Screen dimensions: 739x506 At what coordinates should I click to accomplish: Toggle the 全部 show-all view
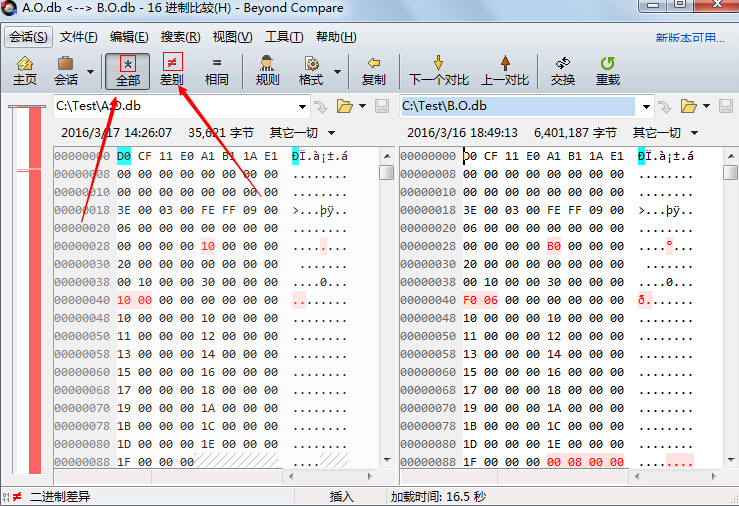click(x=128, y=71)
